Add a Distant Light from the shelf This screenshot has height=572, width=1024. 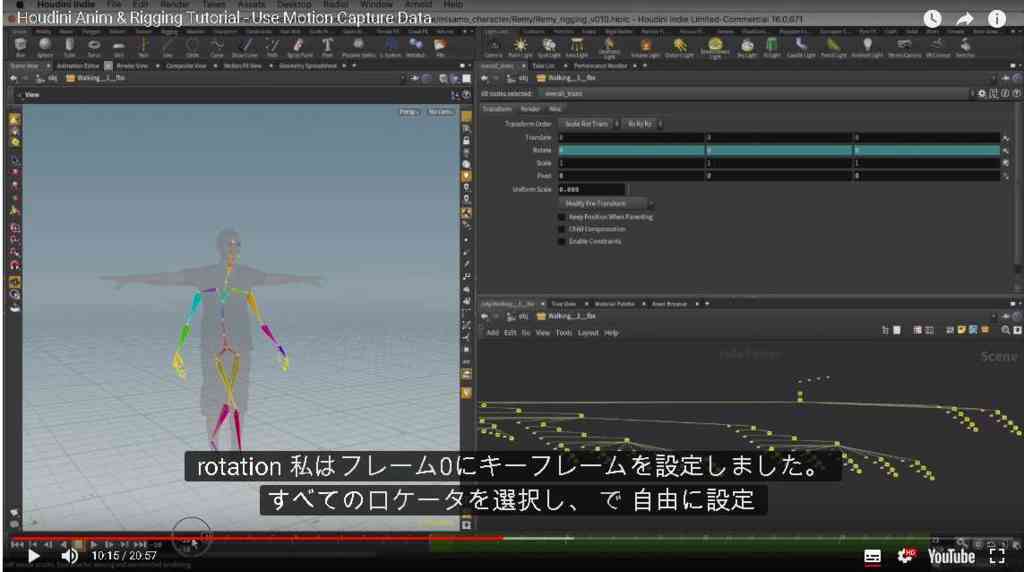pos(680,47)
